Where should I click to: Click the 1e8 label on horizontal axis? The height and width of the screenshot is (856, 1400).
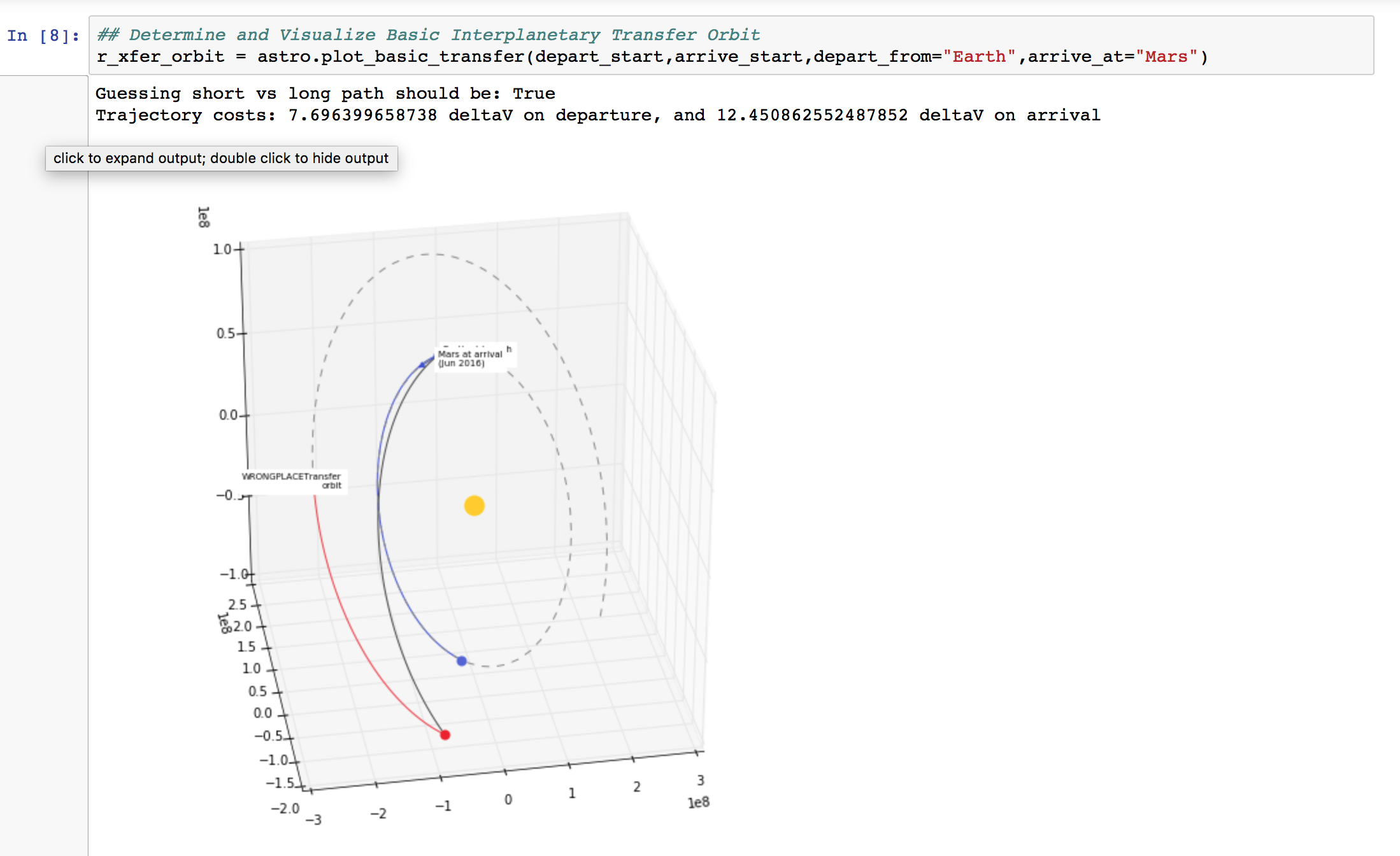(x=698, y=802)
